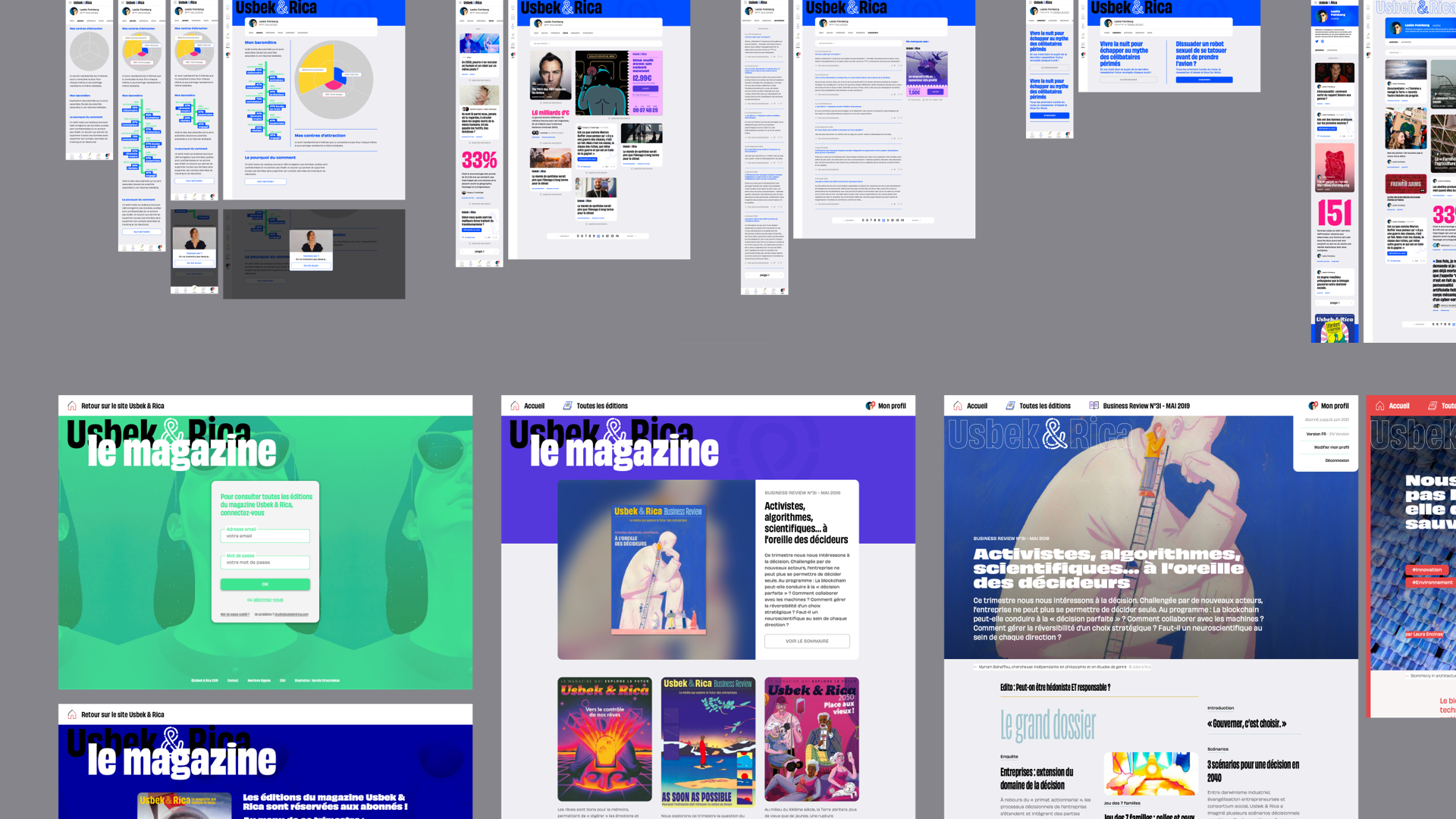Click Toutes les éditions icon in article artboard
Viewport: 1456px width, 819px height.
click(1010, 406)
